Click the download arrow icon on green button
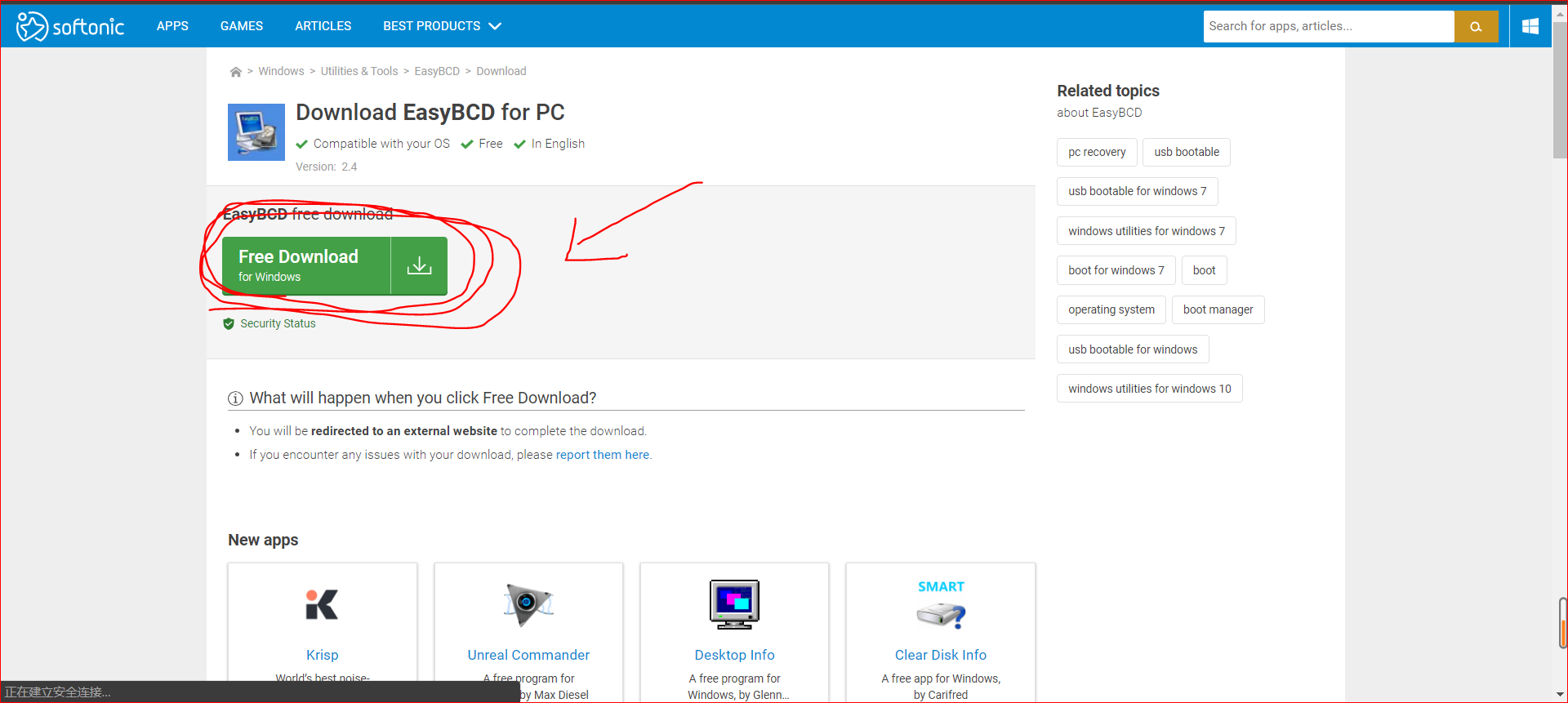Screen dimensions: 1568x703 (x=419, y=265)
